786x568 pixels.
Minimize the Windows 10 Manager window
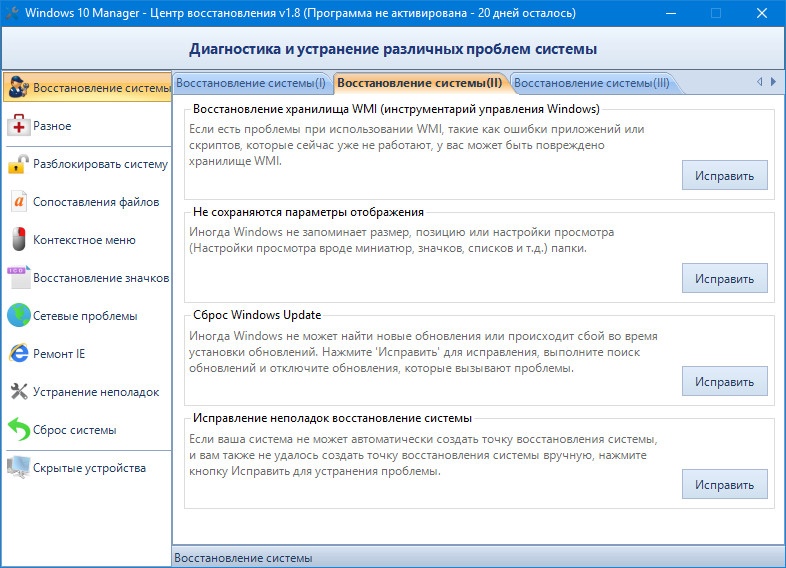click(671, 13)
